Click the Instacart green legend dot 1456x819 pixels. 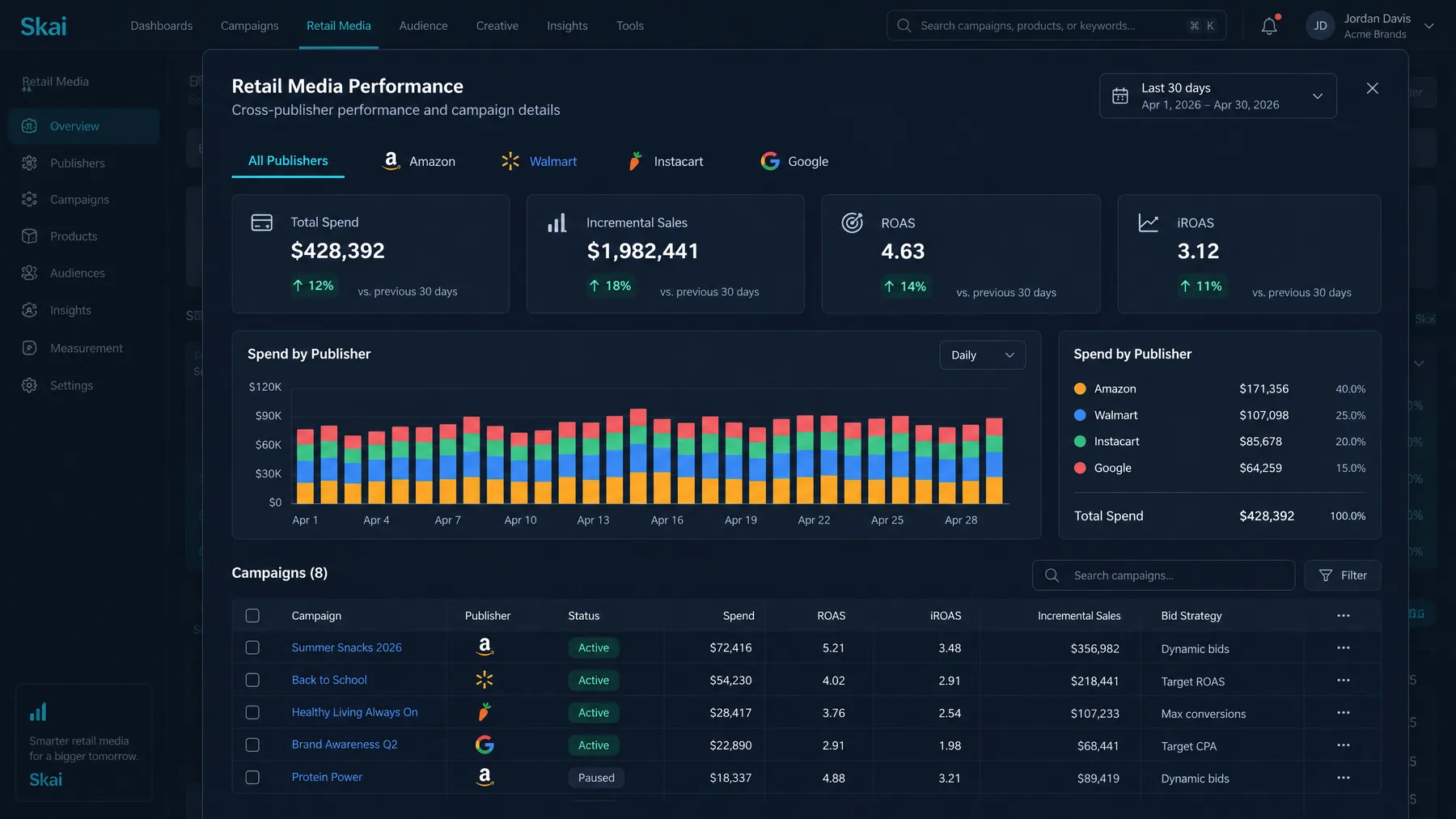pos(1080,442)
